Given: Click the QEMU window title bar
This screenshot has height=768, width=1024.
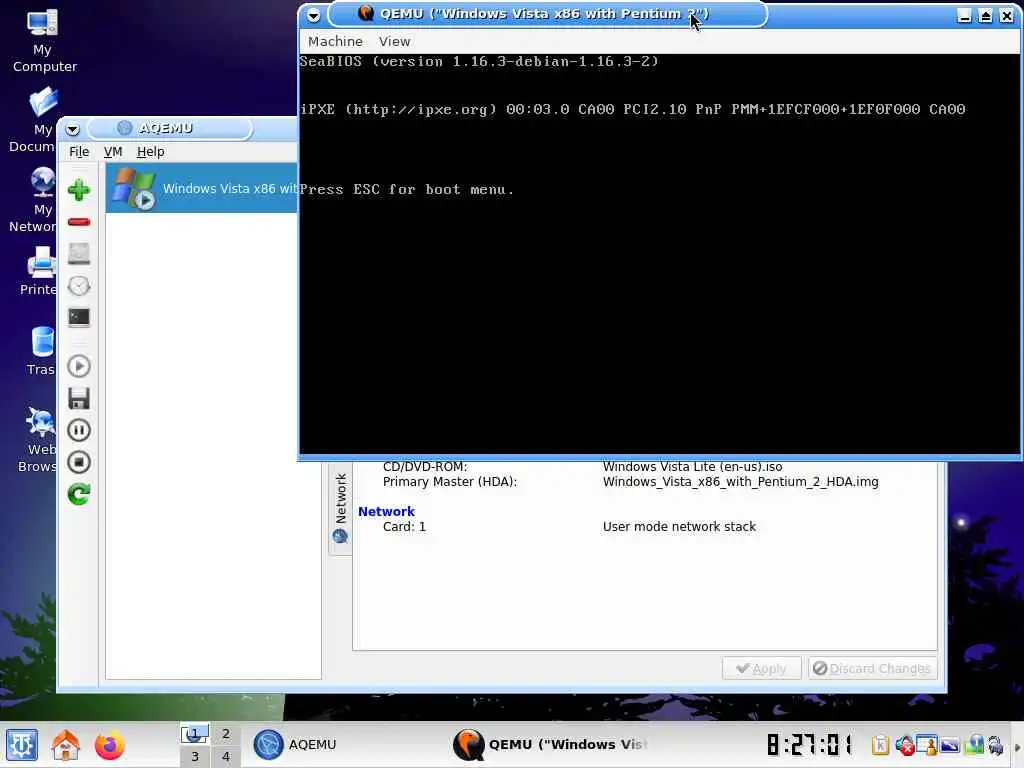Looking at the screenshot, I should tap(547, 14).
